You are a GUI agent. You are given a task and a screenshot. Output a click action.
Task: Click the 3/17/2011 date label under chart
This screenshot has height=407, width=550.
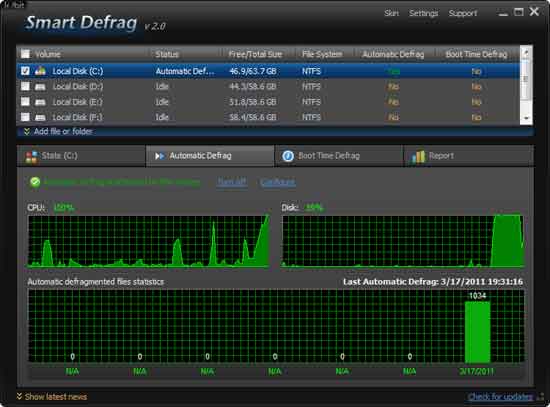[x=476, y=371]
